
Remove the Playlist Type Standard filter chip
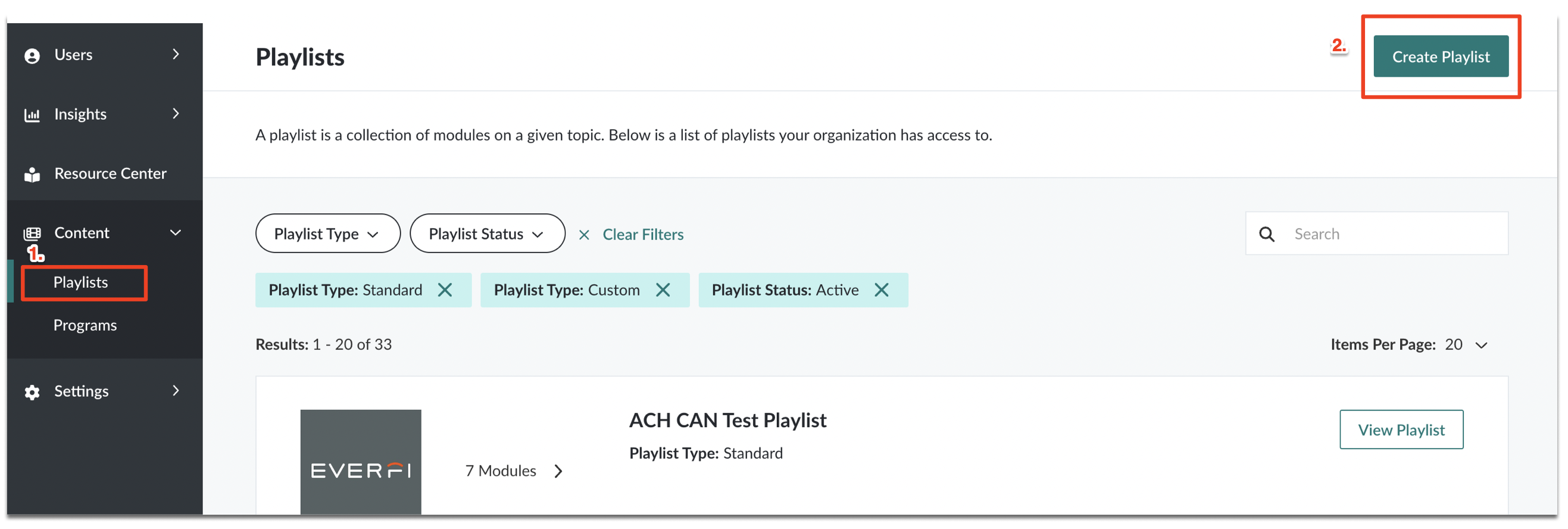pos(445,290)
